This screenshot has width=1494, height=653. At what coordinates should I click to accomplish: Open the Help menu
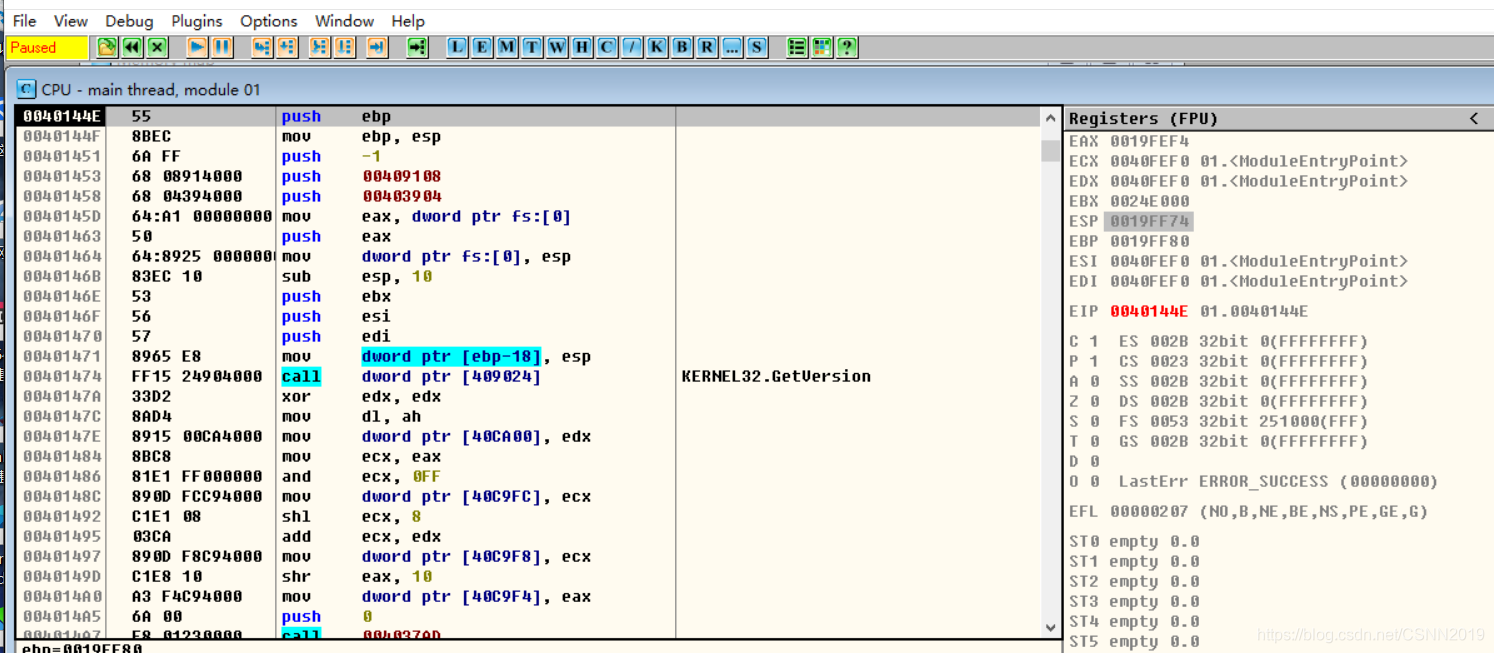408,21
